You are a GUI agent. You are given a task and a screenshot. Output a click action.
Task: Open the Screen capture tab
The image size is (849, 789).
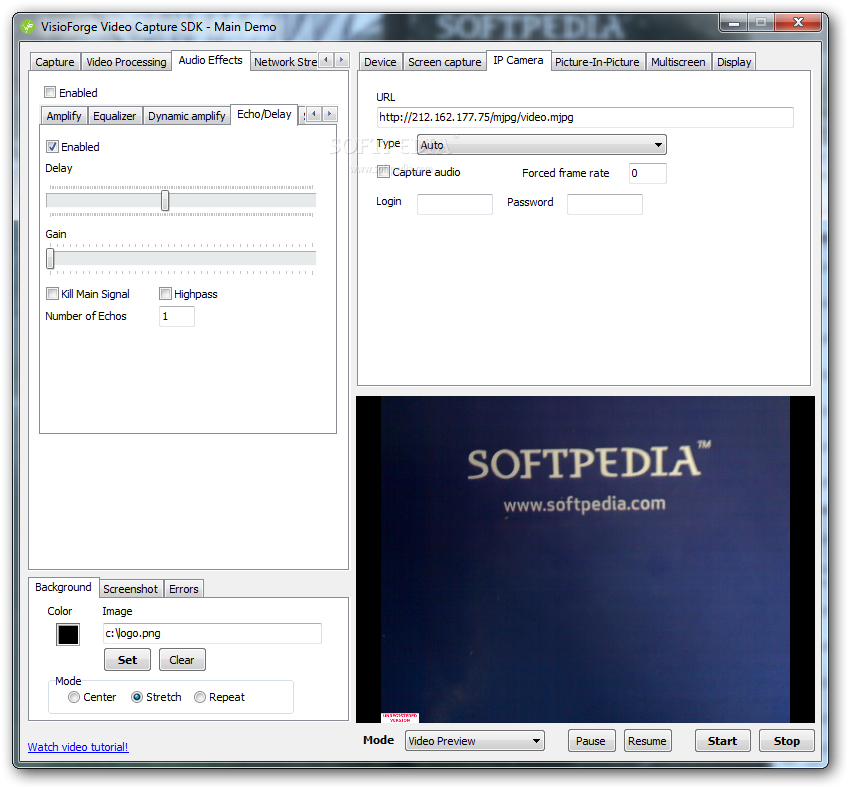point(445,62)
